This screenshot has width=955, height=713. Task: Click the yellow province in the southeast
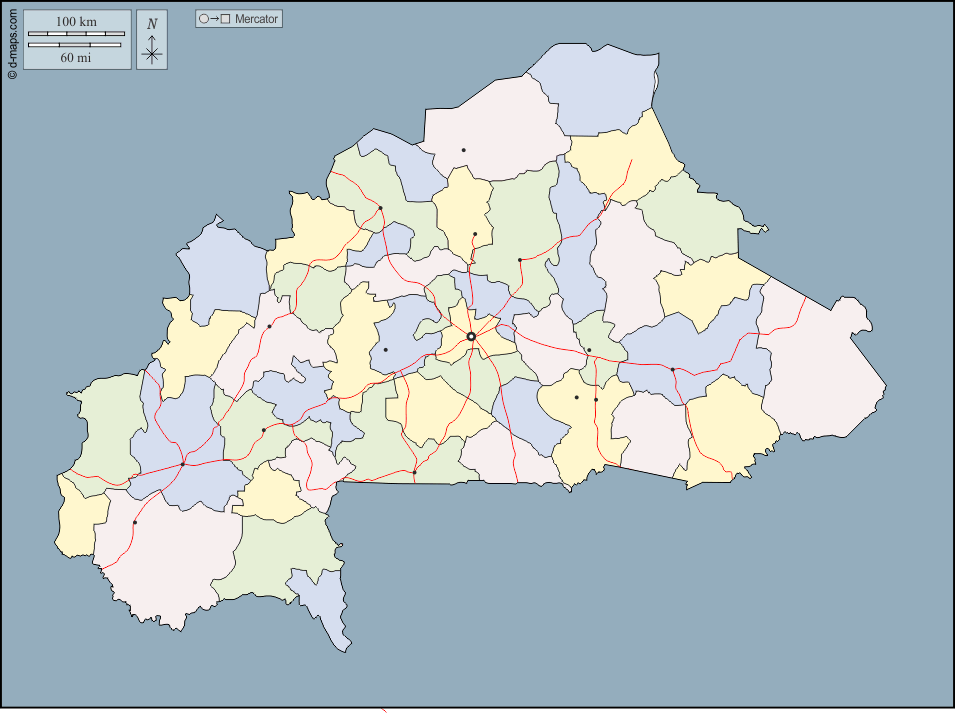[x=730, y=430]
